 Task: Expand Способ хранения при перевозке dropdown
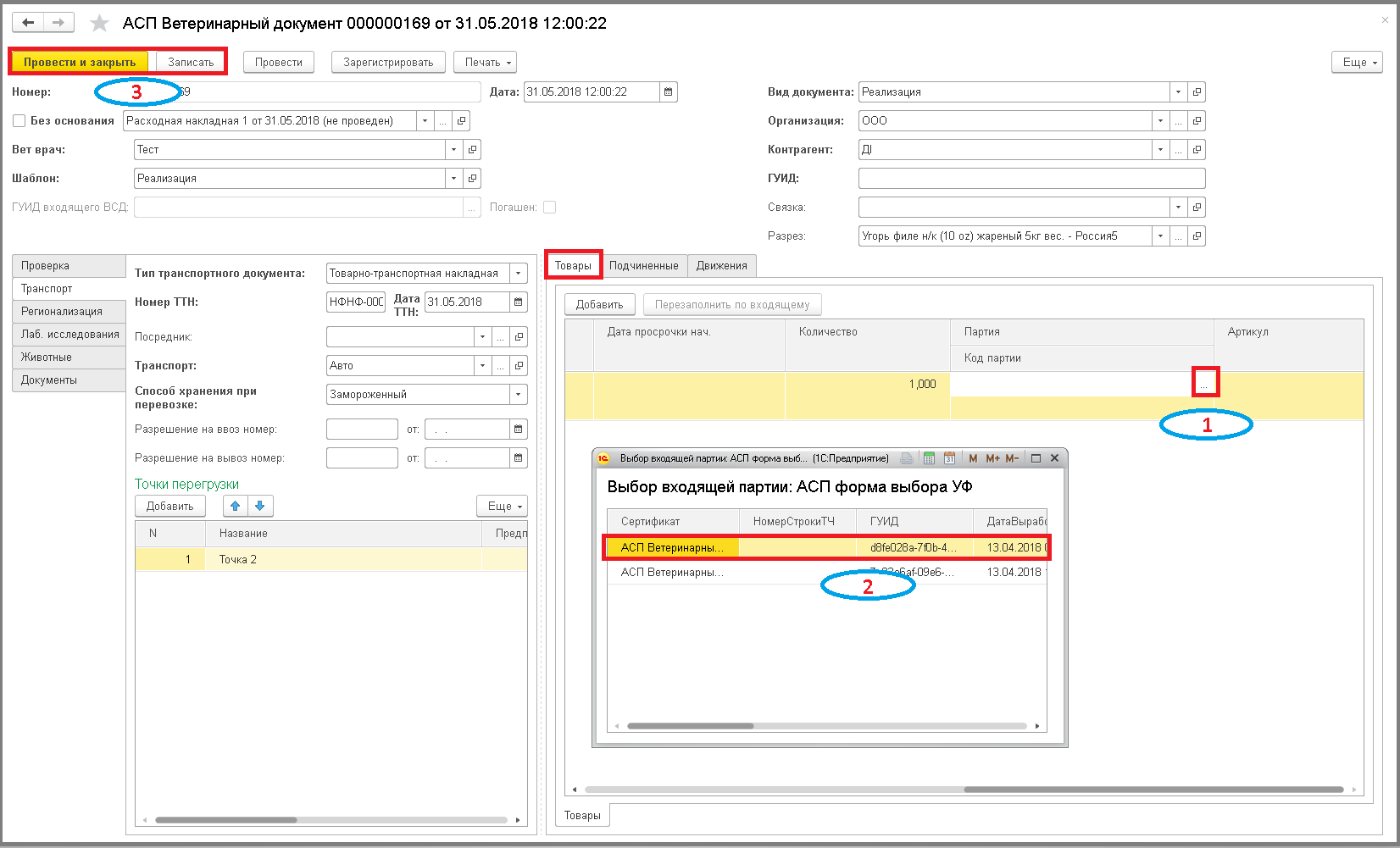[519, 394]
